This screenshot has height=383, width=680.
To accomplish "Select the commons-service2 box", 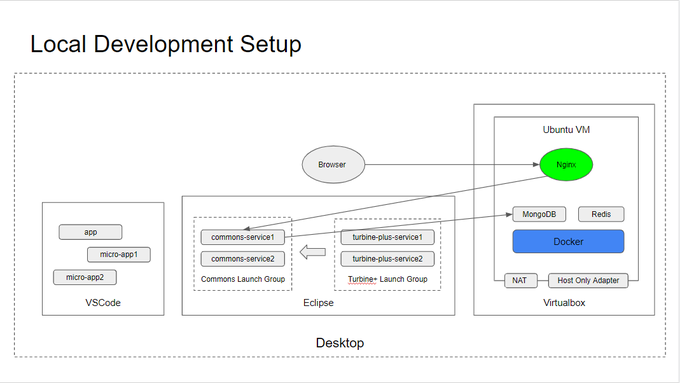I will click(243, 259).
